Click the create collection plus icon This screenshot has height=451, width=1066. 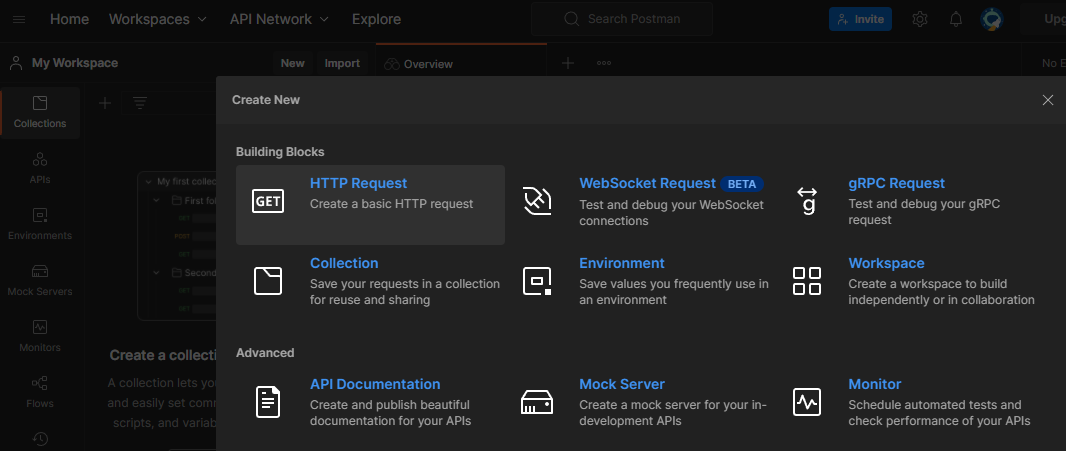point(105,103)
